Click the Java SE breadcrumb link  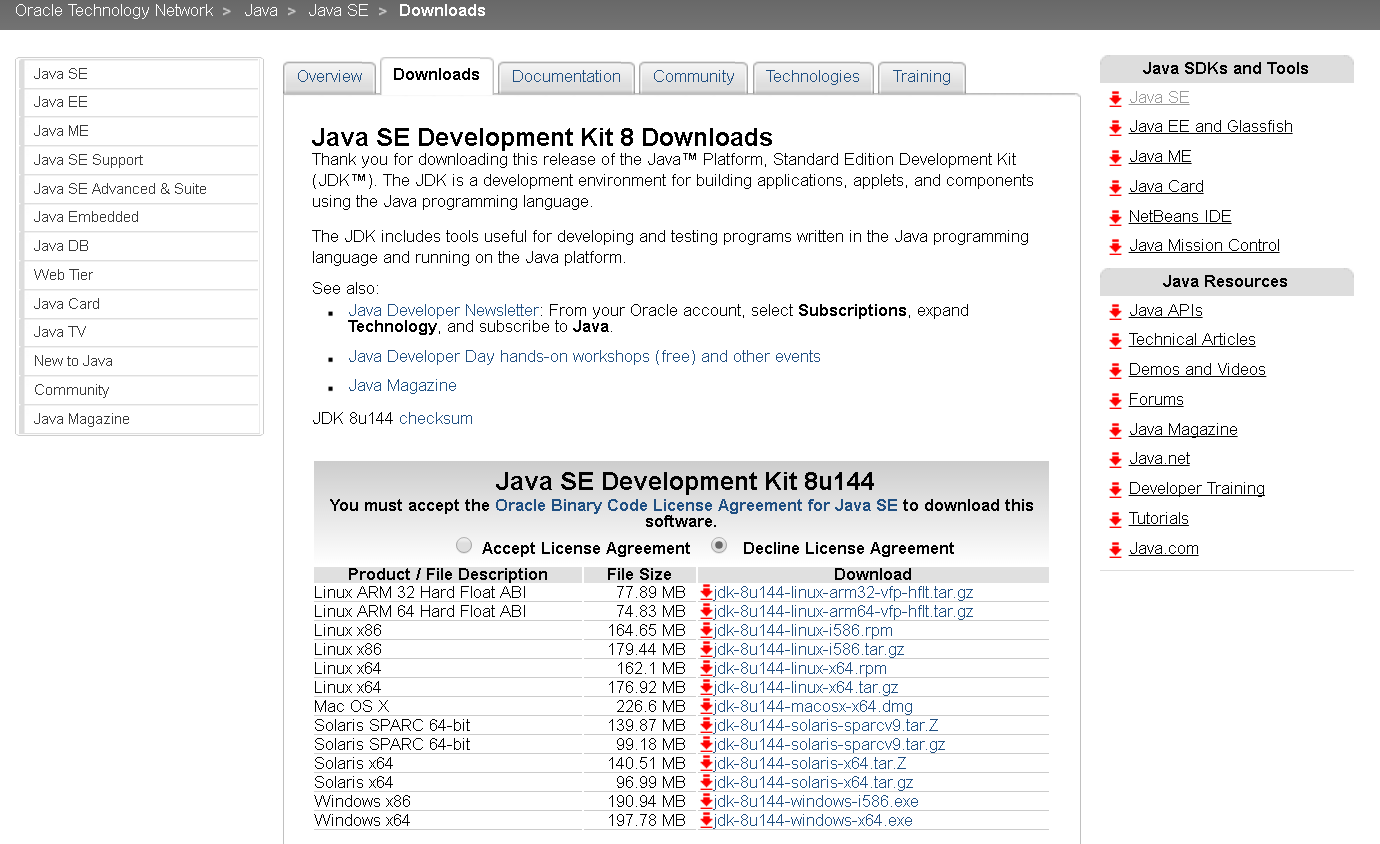point(338,11)
